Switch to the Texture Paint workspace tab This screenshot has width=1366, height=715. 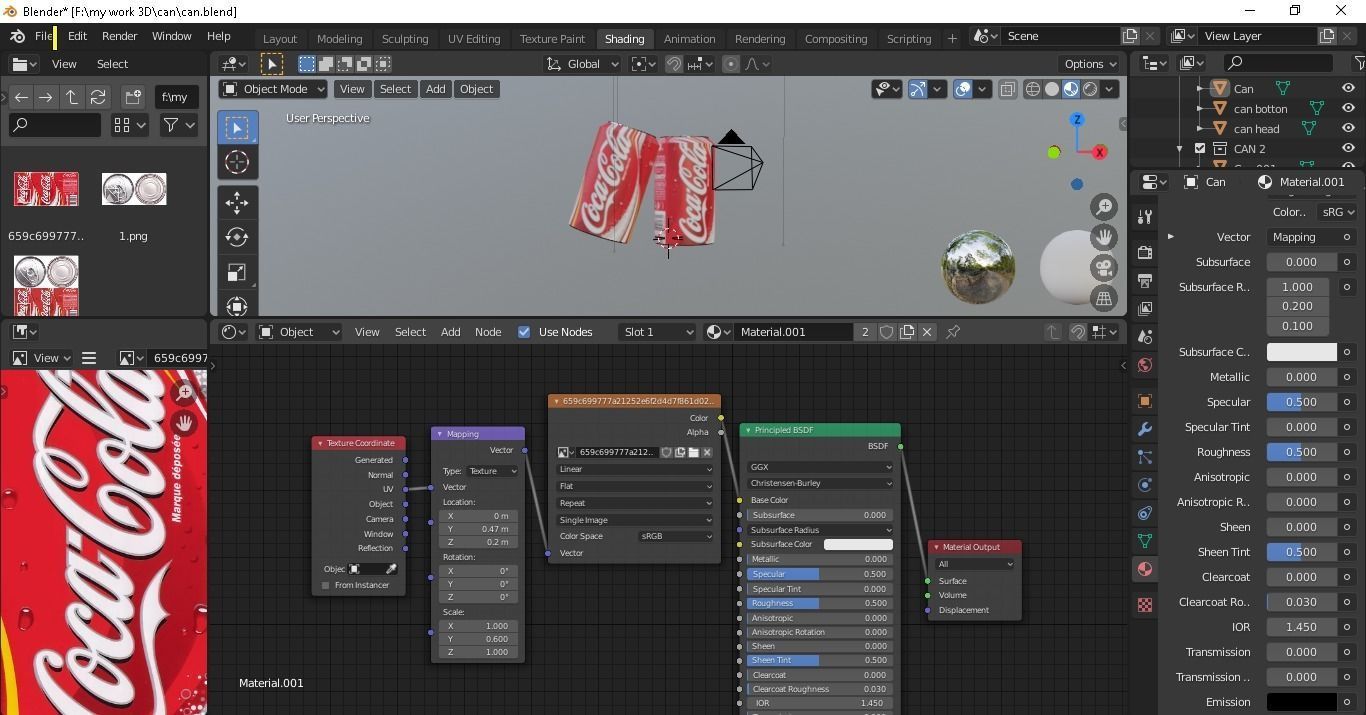click(552, 38)
